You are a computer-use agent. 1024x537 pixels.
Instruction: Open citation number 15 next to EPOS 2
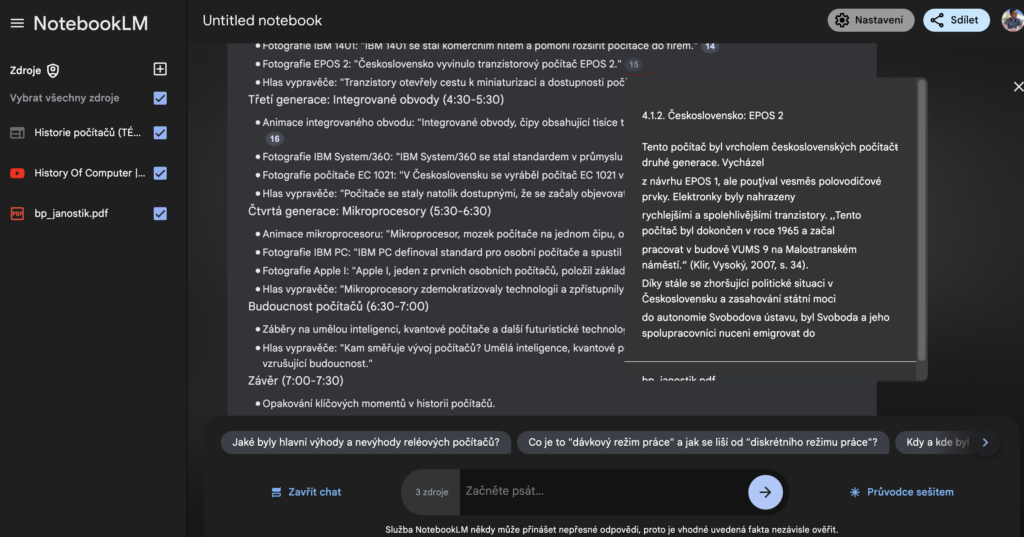(633, 64)
